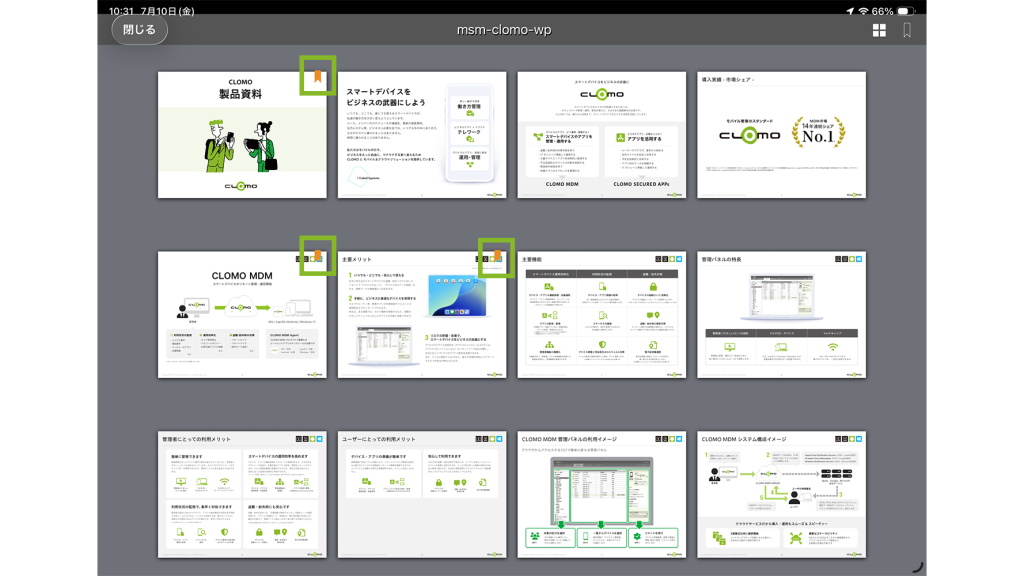Tap the battery indicator in the status bar
This screenshot has height=576, width=1024.
pyautogui.click(x=906, y=11)
